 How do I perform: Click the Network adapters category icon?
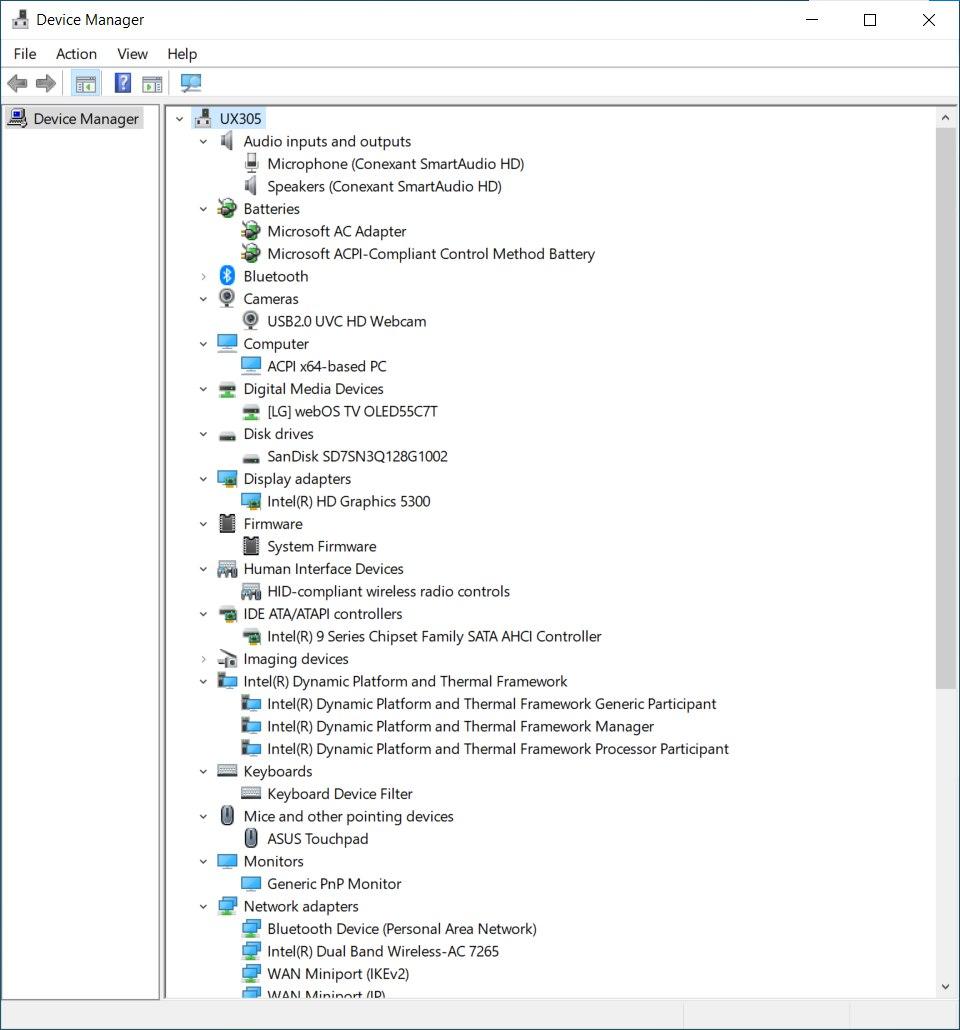point(227,906)
